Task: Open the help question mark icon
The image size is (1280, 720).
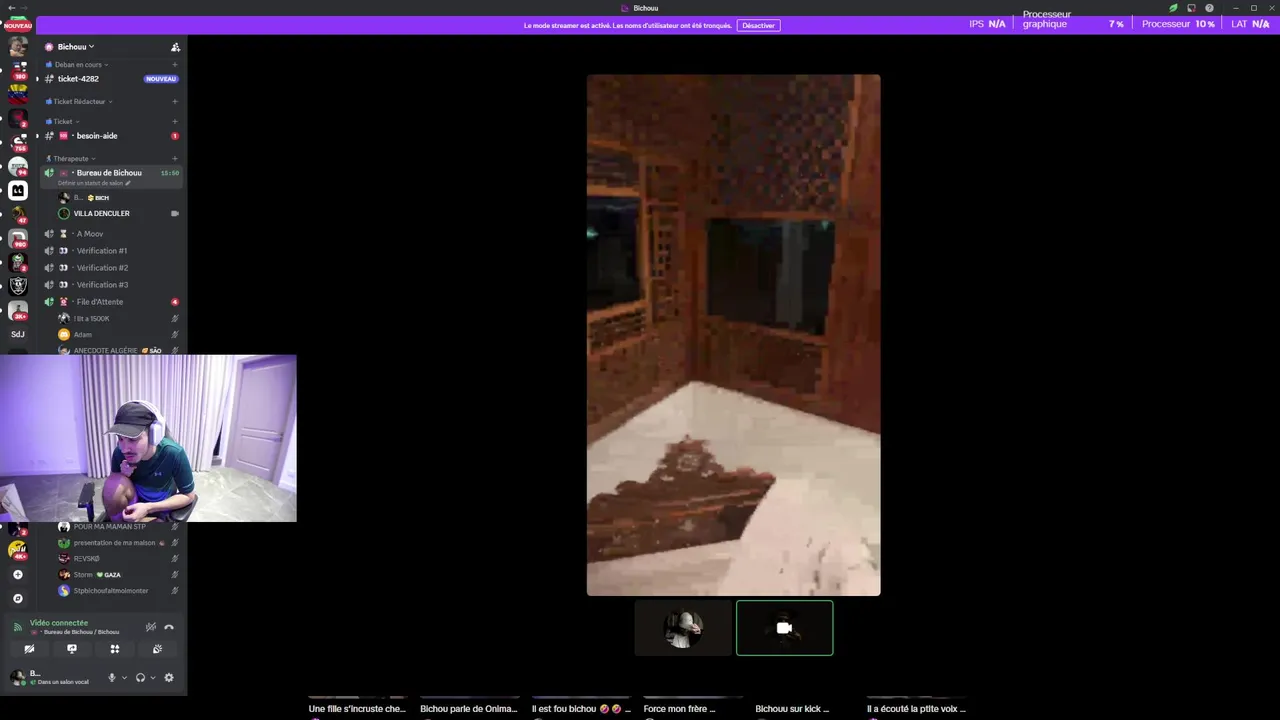Action: tap(1209, 8)
